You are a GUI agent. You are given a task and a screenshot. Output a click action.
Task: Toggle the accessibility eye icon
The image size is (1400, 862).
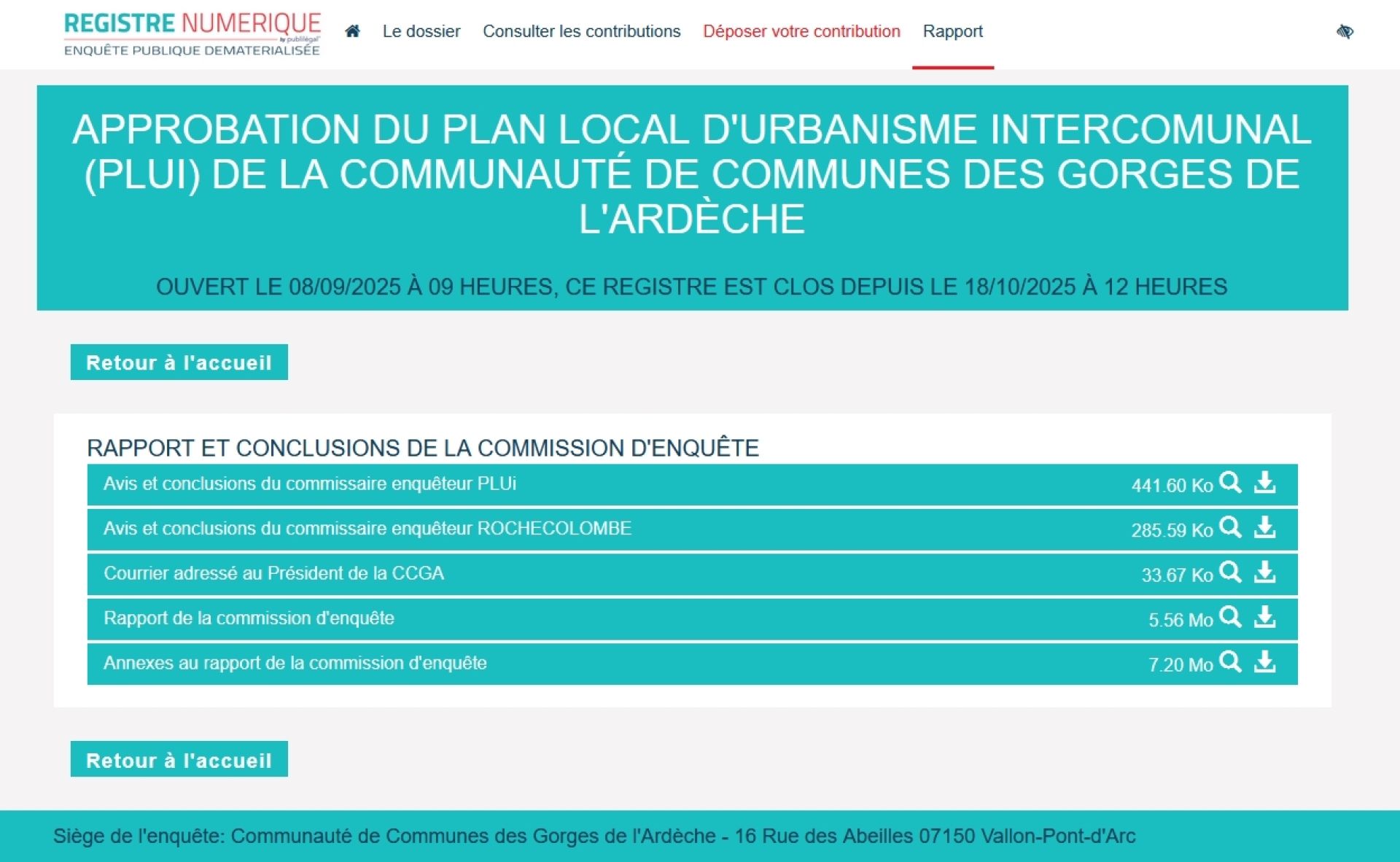(1345, 31)
